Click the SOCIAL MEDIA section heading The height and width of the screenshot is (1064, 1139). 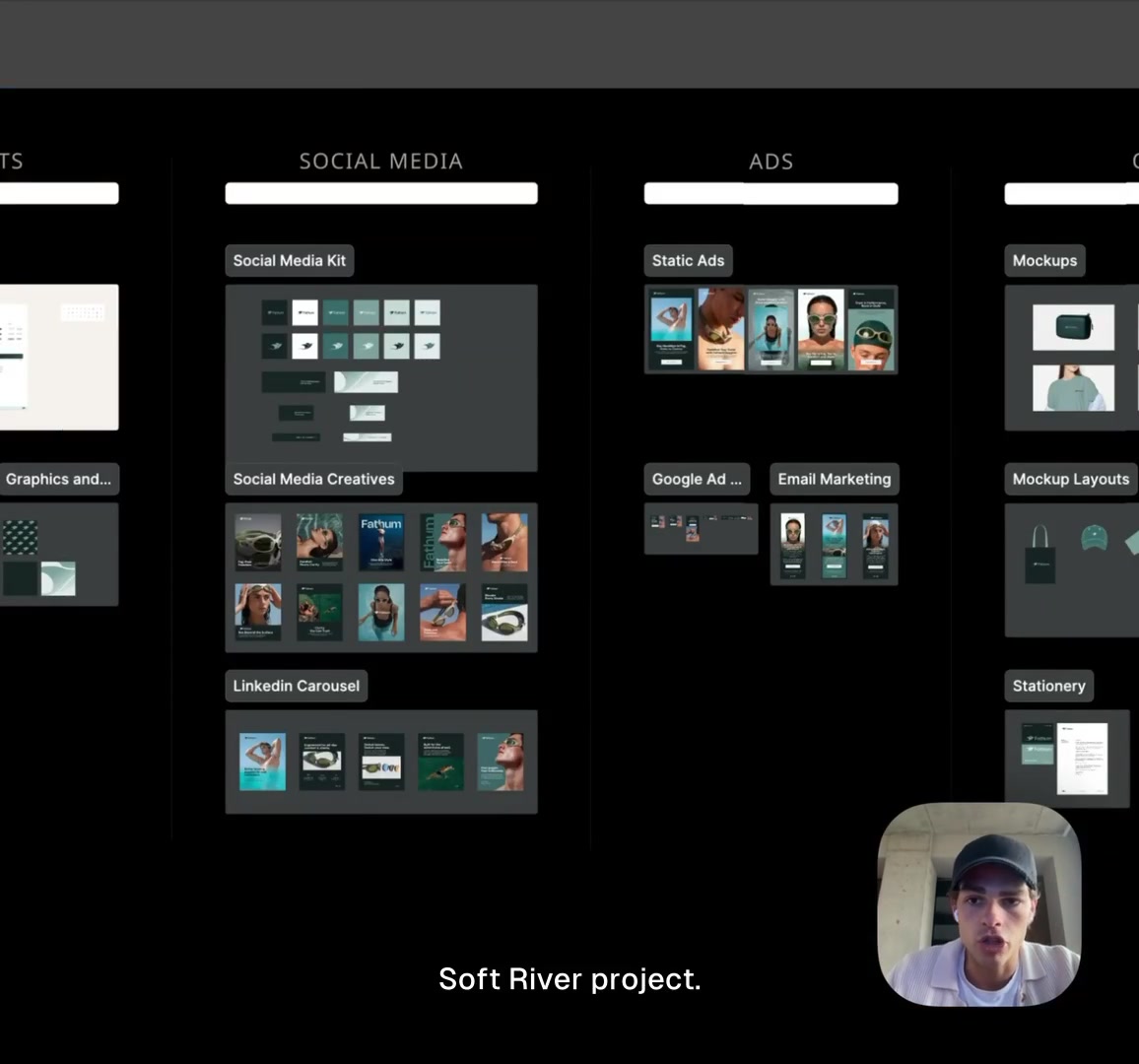(381, 162)
